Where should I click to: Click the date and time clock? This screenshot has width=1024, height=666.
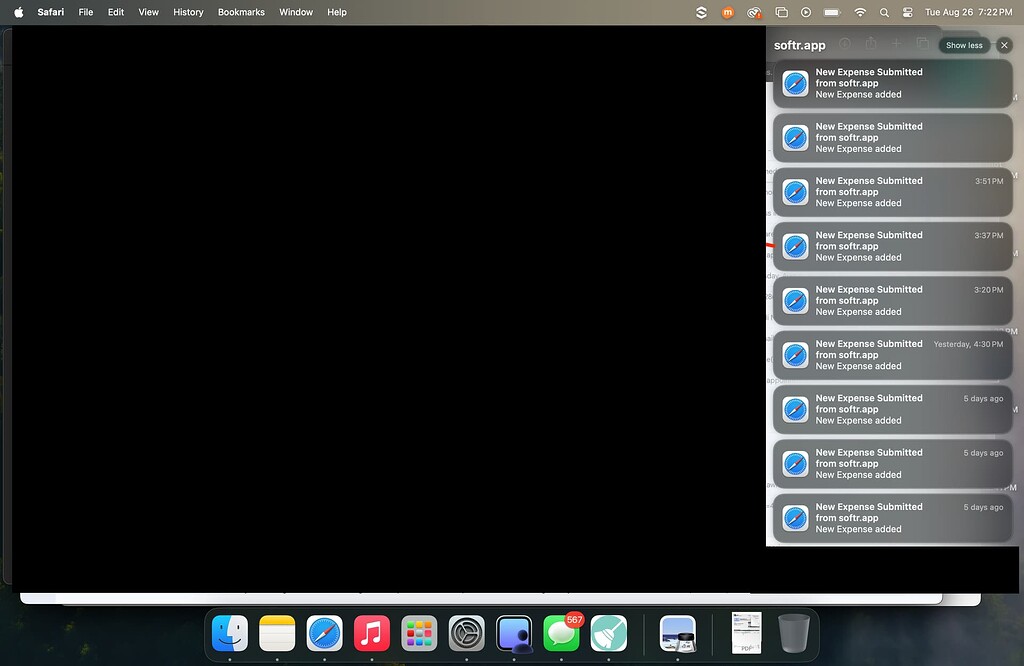968,12
